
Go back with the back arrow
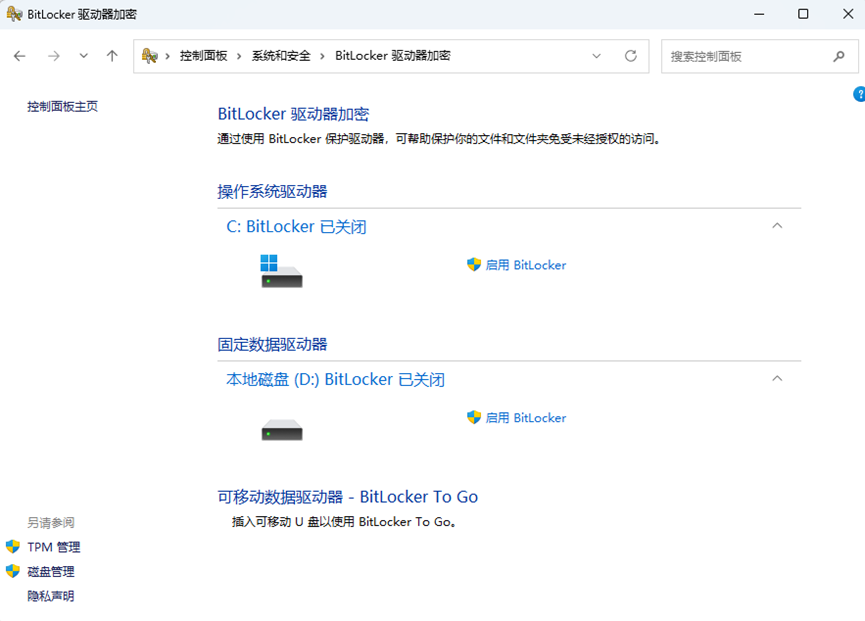20,56
